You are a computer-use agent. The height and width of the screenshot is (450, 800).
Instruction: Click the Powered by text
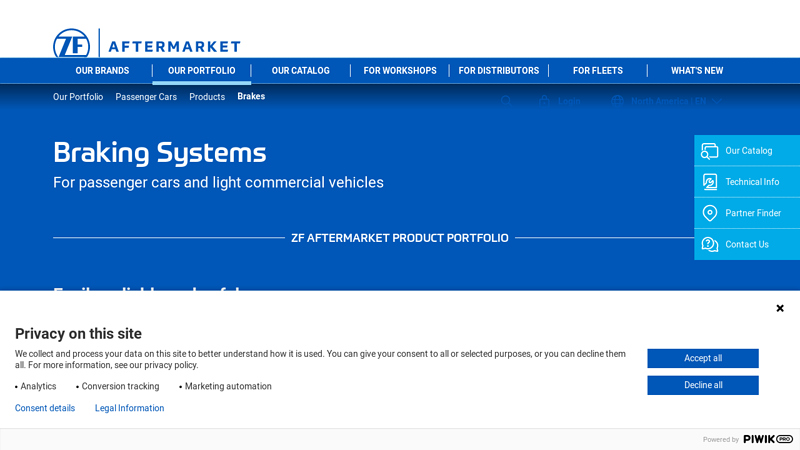click(720, 439)
